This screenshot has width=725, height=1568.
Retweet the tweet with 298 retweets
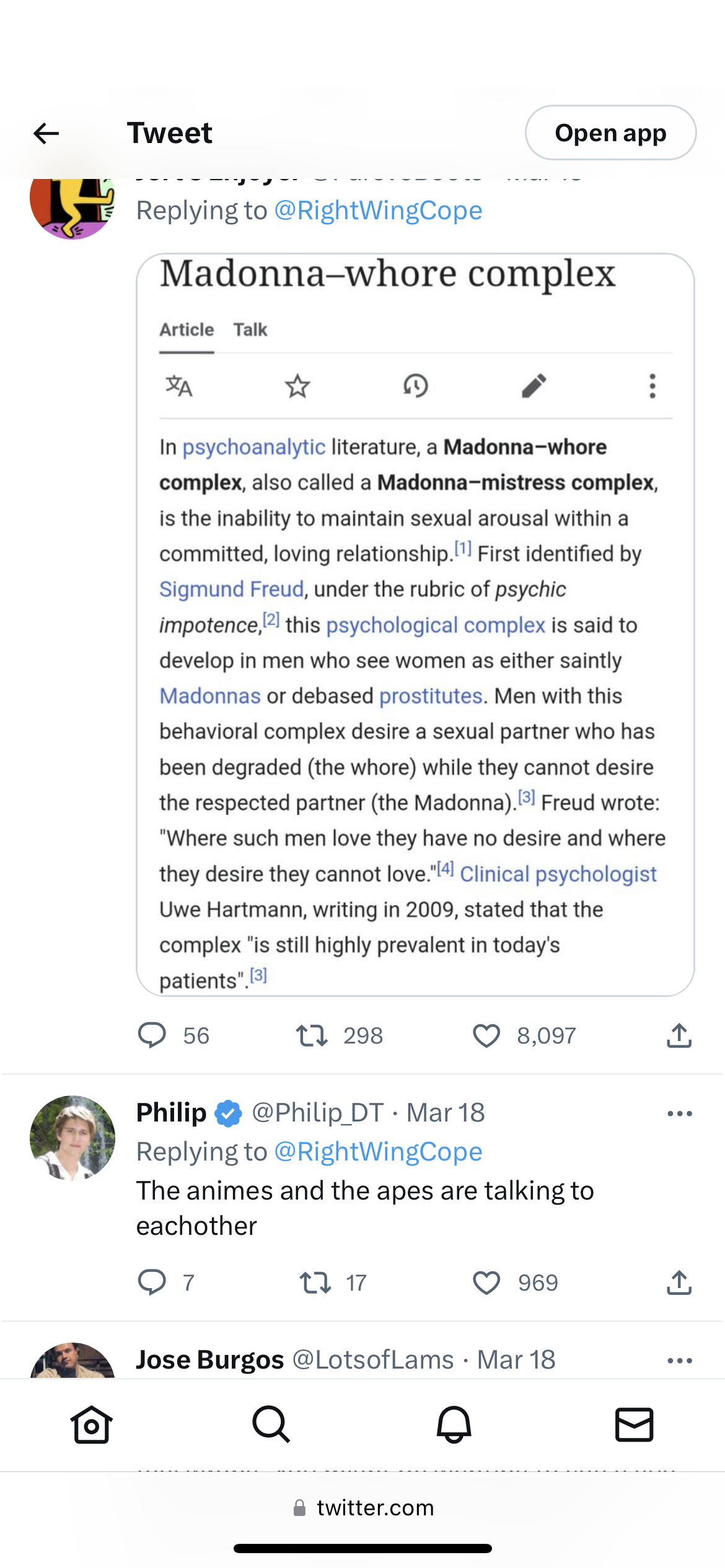coord(311,1035)
